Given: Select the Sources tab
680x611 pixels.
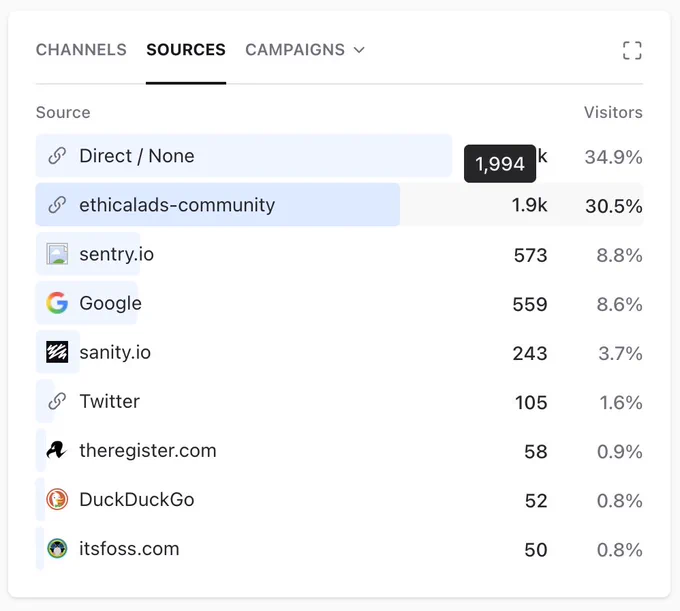Looking at the screenshot, I should (186, 49).
